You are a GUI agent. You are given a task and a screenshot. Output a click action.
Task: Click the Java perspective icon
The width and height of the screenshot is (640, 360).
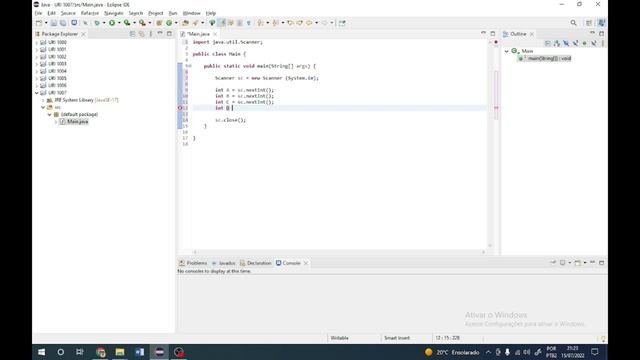point(602,23)
